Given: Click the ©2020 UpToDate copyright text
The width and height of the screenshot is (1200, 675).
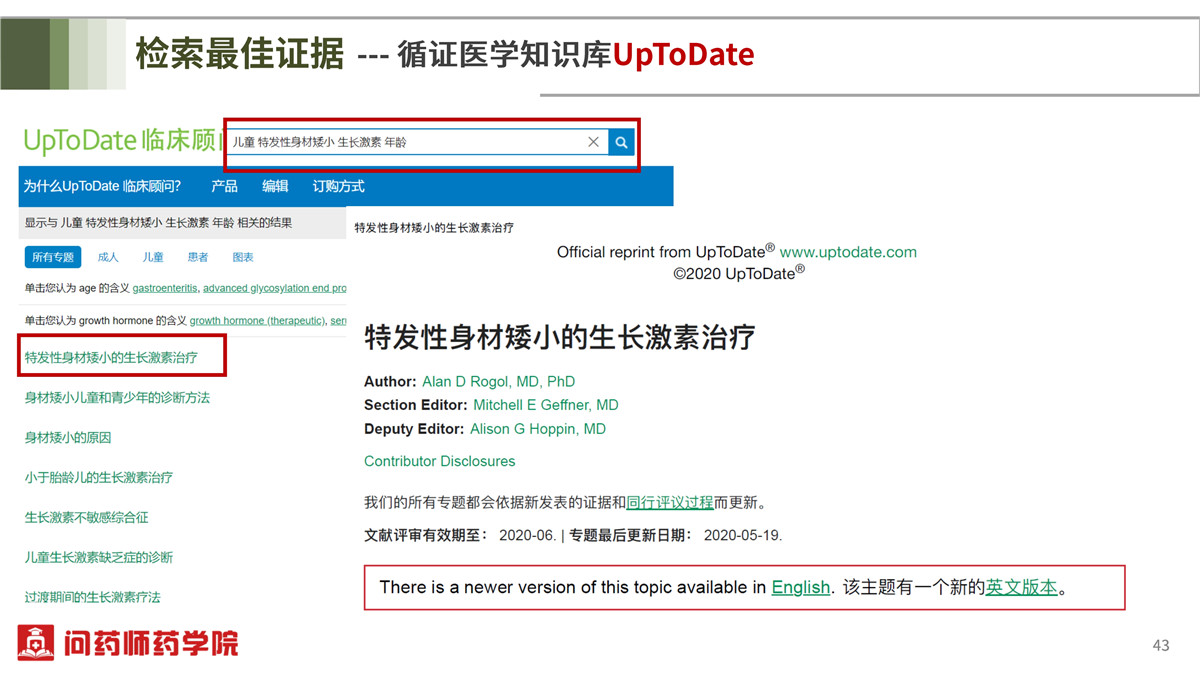Looking at the screenshot, I should click(x=739, y=273).
